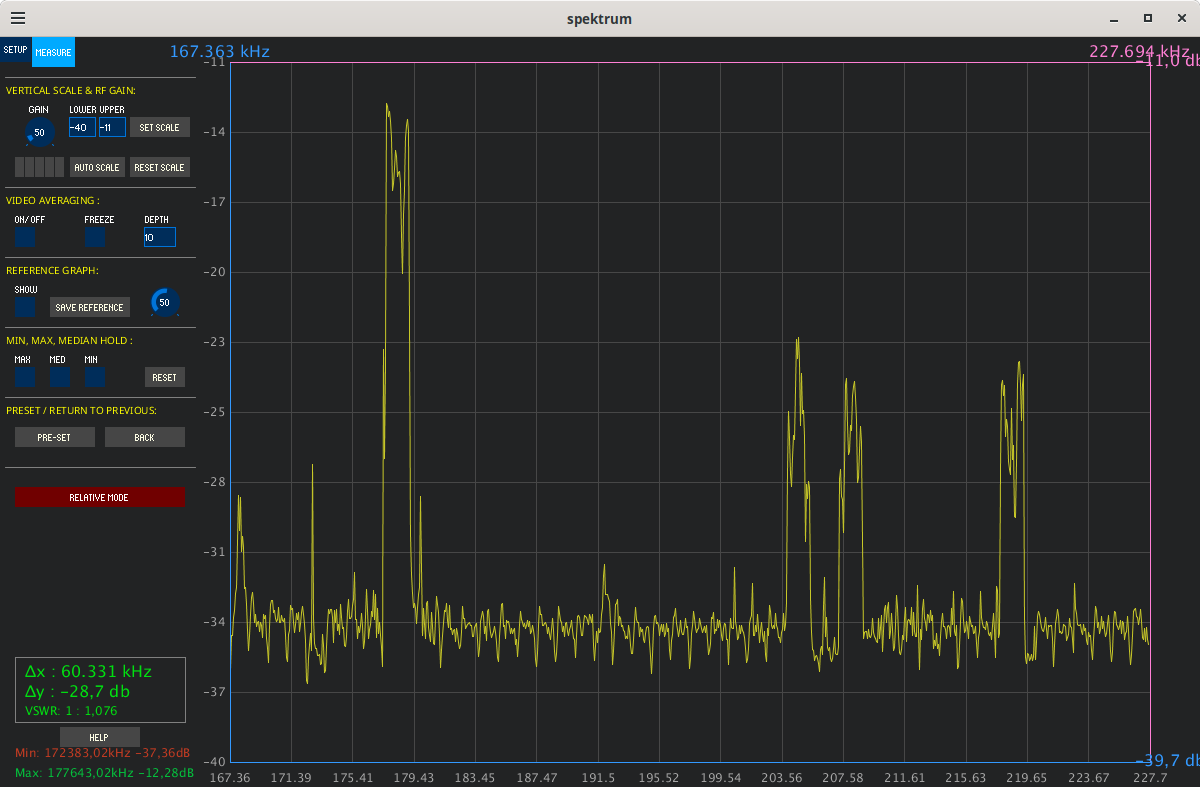Click the LOWER scale input field
Viewport: 1200px width, 787px height.
pyautogui.click(x=82, y=127)
